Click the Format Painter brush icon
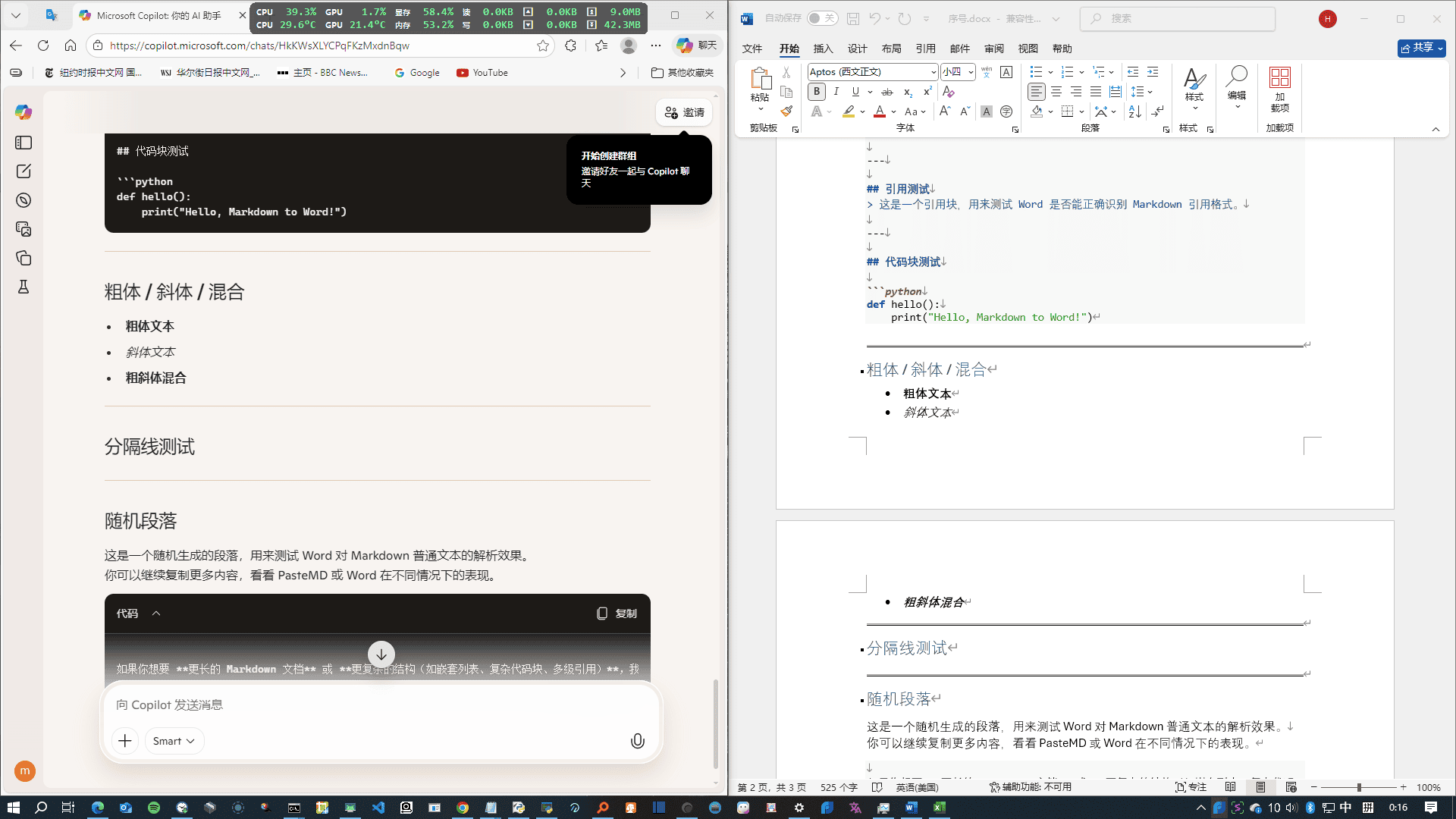This screenshot has width=1456, height=819. 786,111
